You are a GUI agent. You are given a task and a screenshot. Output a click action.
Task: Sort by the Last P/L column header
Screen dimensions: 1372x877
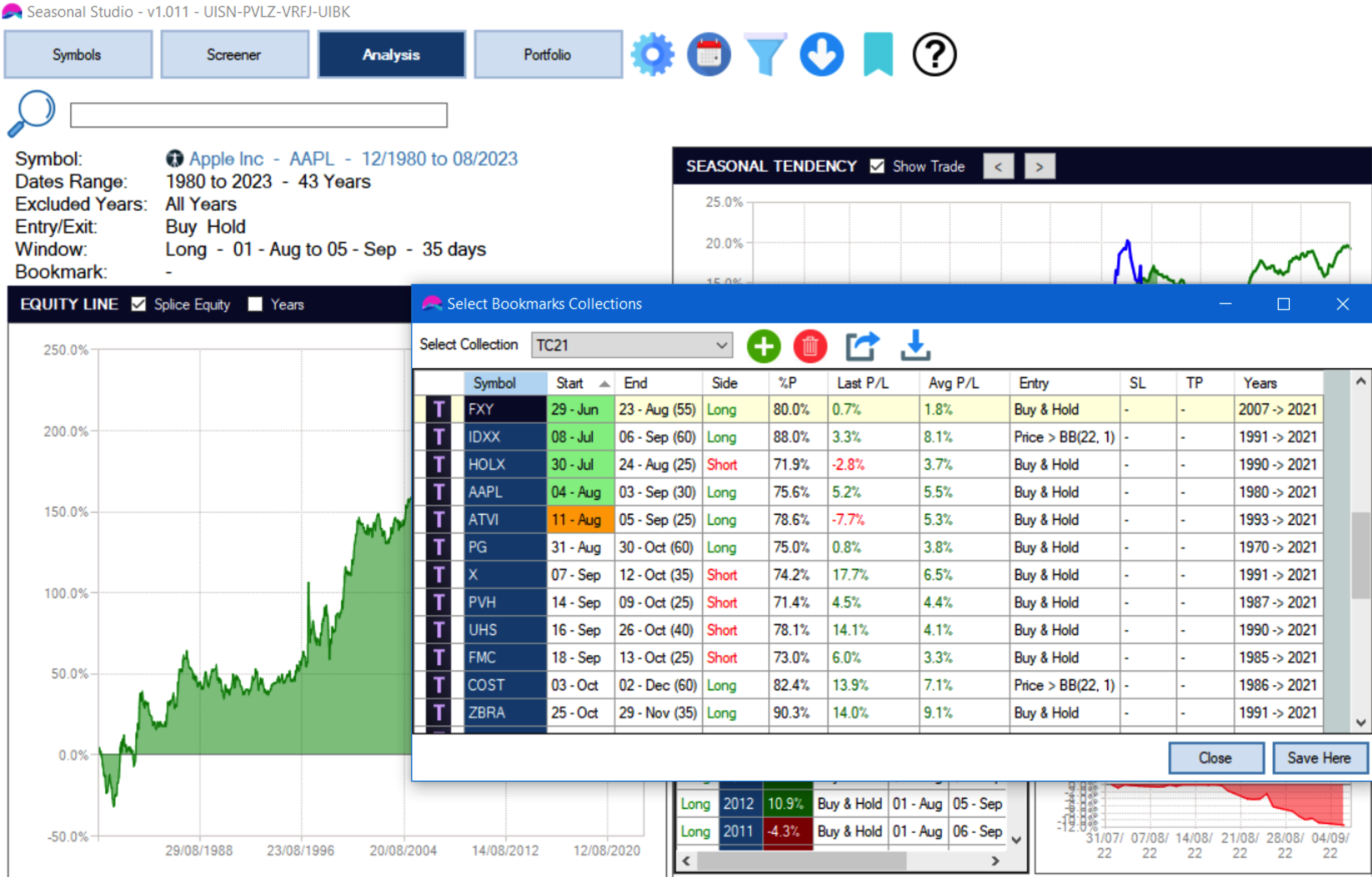pyautogui.click(x=874, y=383)
